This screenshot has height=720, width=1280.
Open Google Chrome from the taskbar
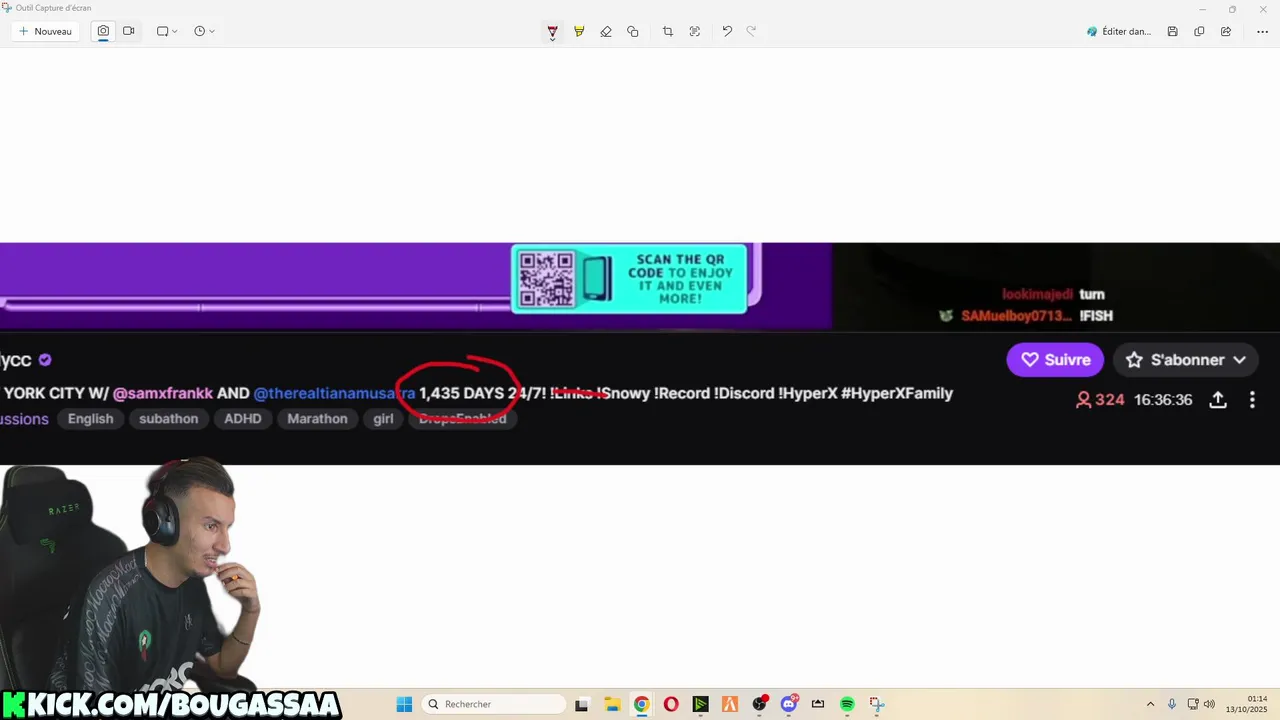[641, 704]
